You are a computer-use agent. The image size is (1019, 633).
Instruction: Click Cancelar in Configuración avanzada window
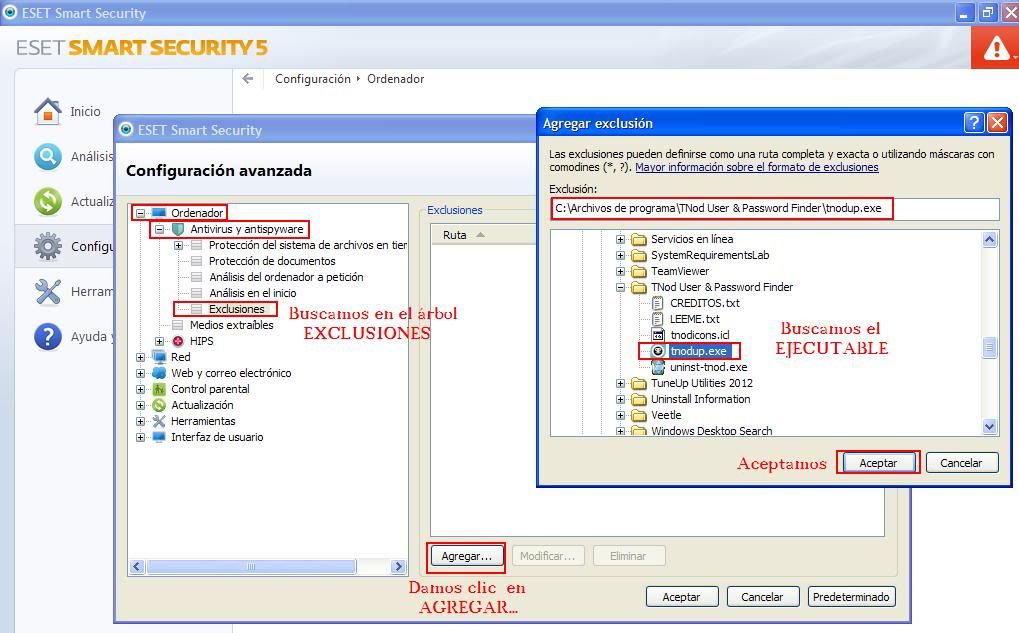762,597
